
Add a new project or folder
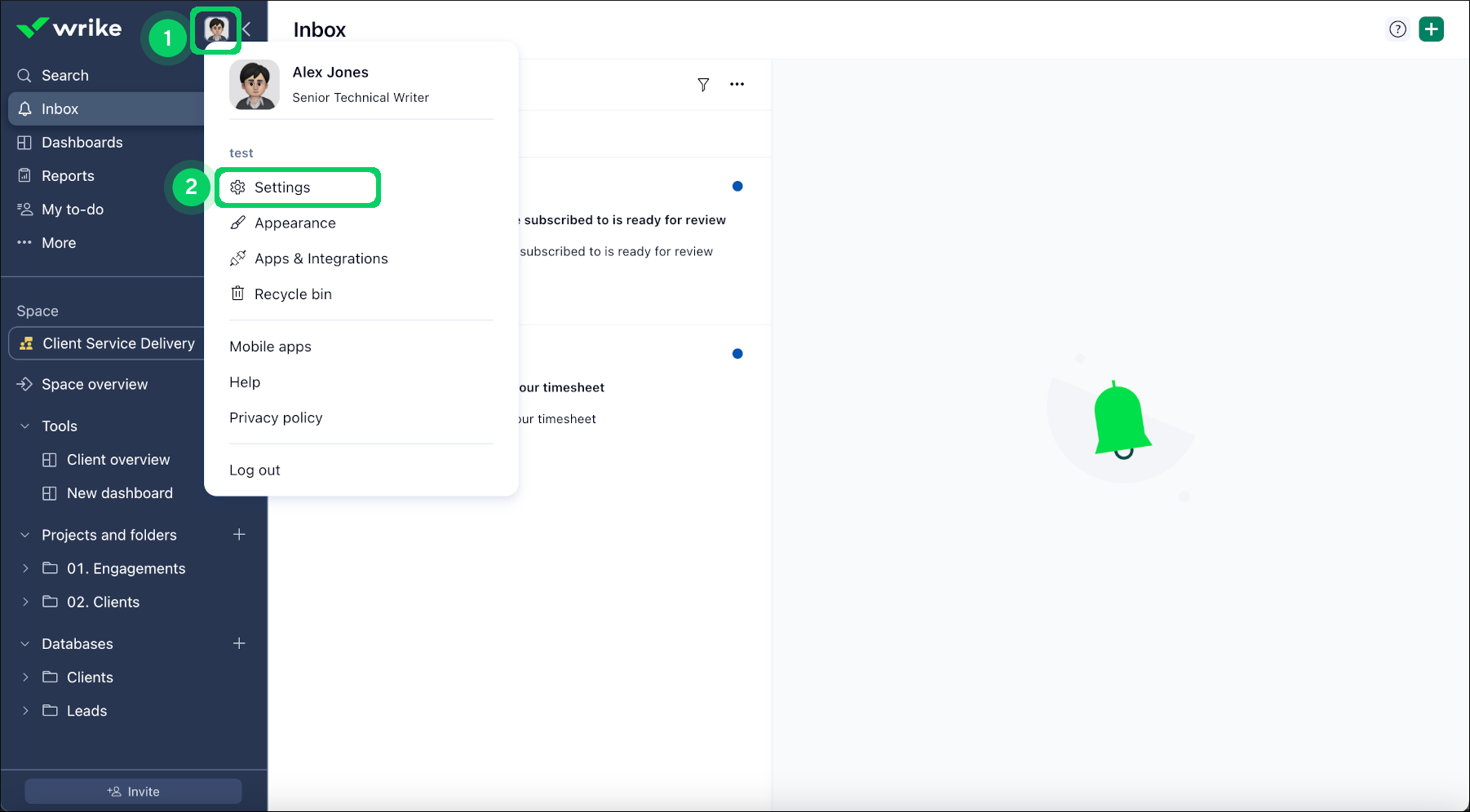(239, 535)
